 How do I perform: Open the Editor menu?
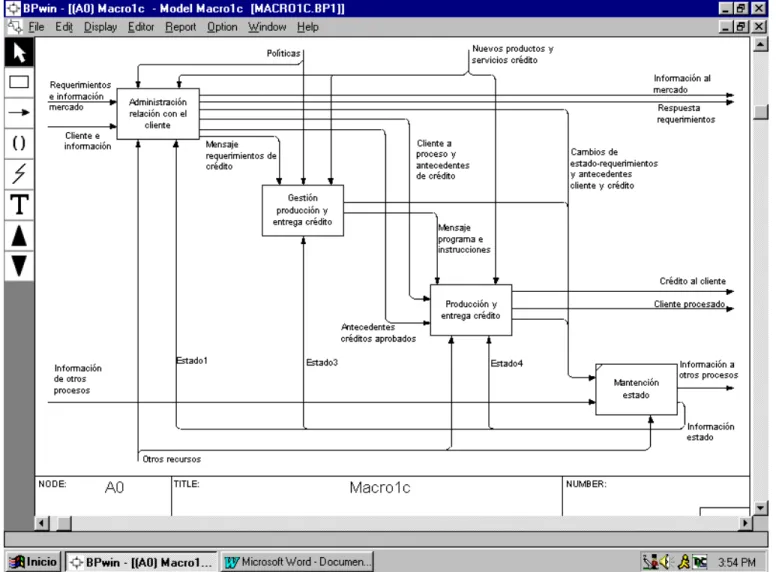[x=141, y=27]
